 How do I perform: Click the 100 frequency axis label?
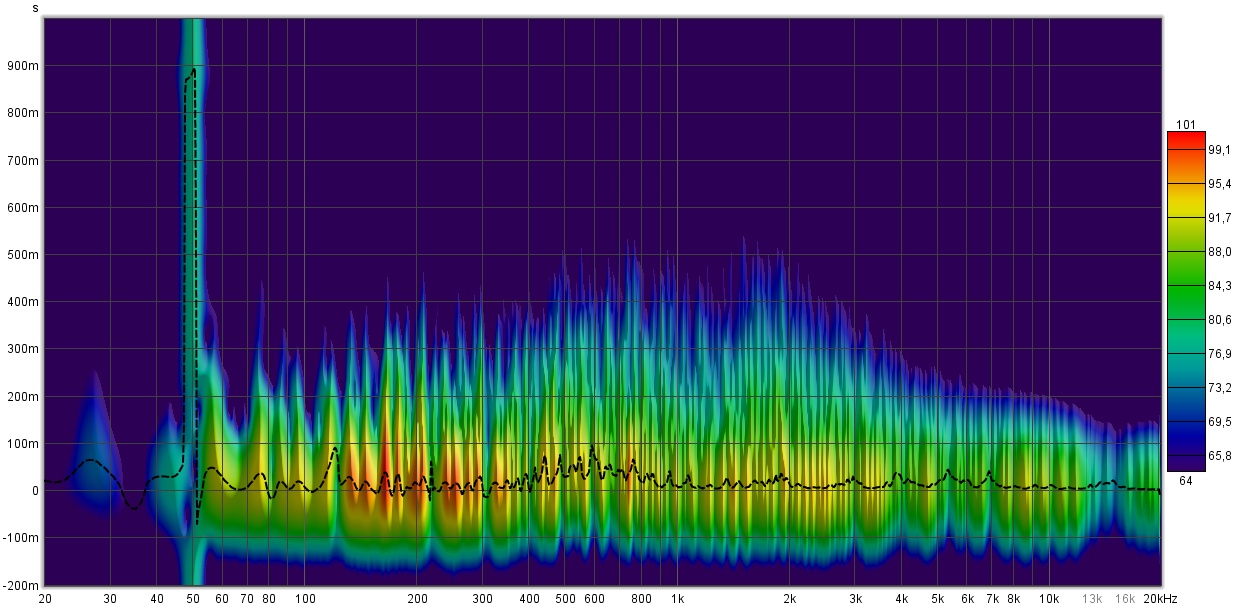click(x=305, y=599)
